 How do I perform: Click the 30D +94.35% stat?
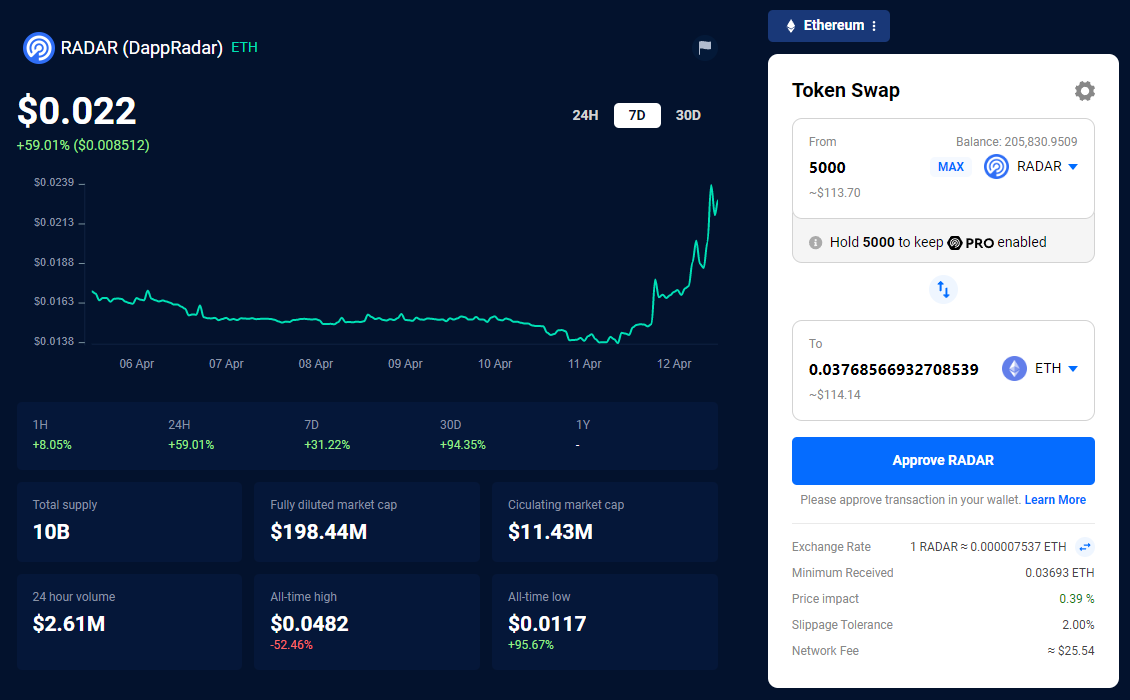pos(463,435)
